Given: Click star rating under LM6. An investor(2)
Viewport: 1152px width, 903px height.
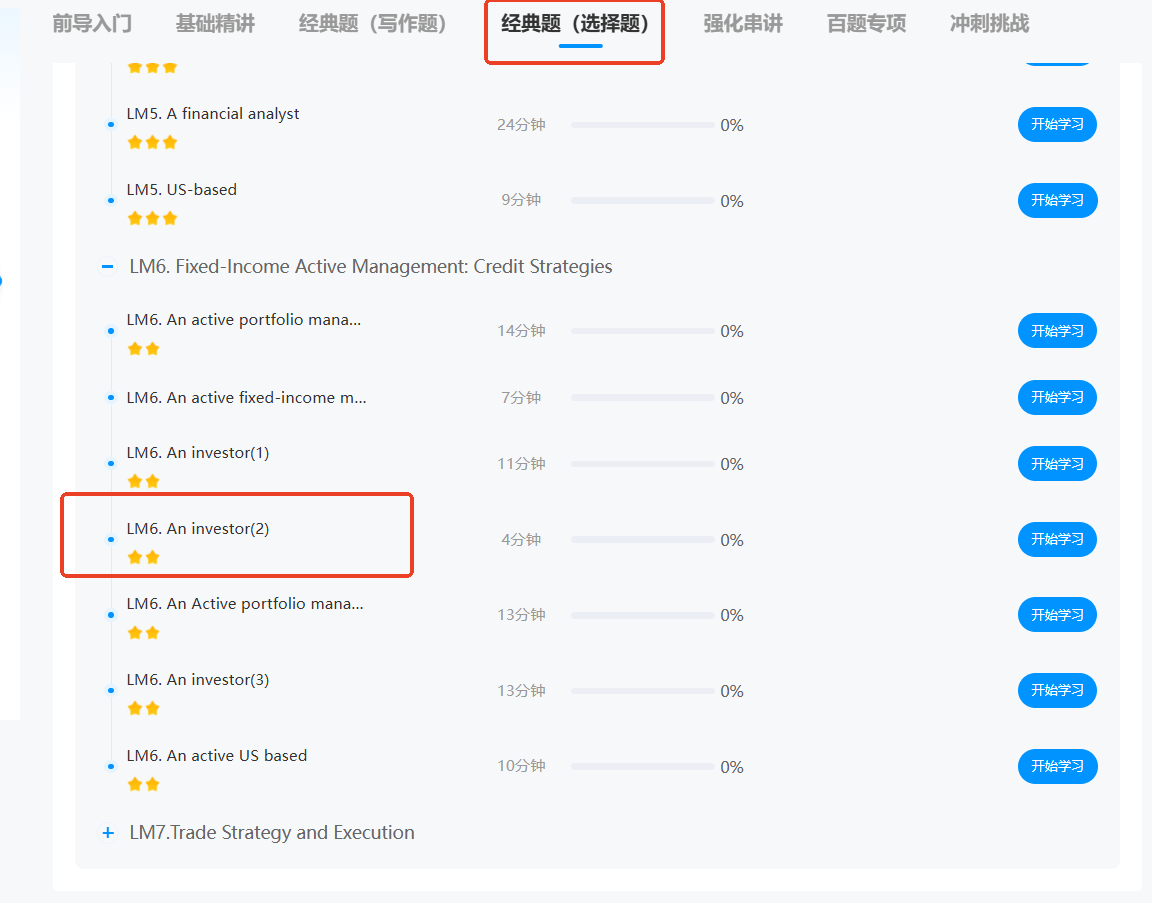Looking at the screenshot, I should [143, 557].
